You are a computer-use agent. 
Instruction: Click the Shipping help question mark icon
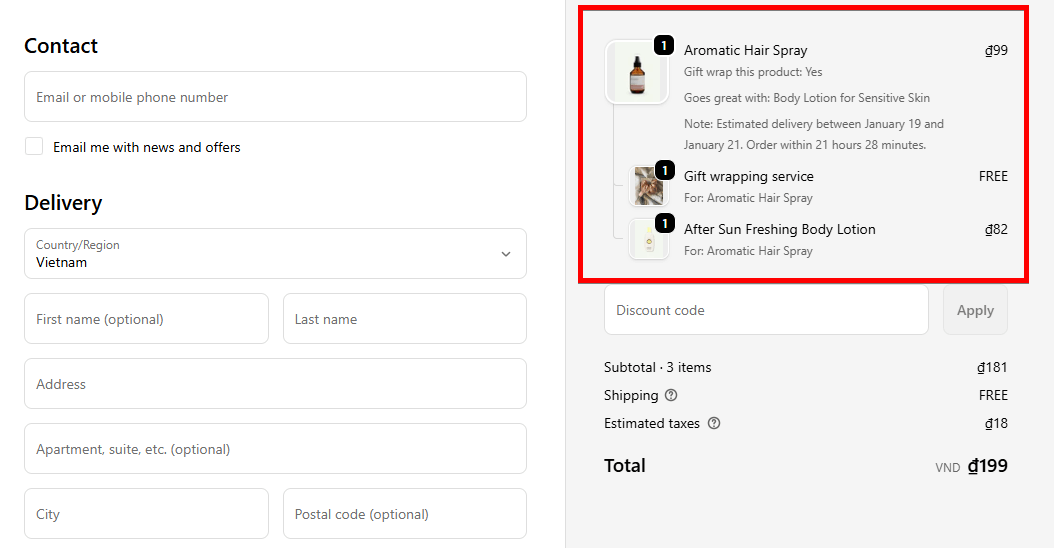click(x=671, y=395)
